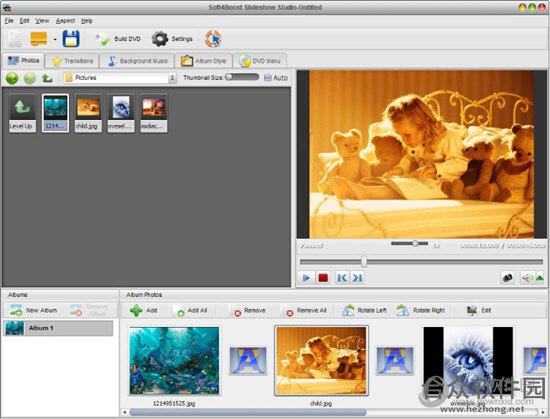The image size is (550, 419).
Task: Click the scroll-left arrow of Album Photos
Action: (x=125, y=412)
